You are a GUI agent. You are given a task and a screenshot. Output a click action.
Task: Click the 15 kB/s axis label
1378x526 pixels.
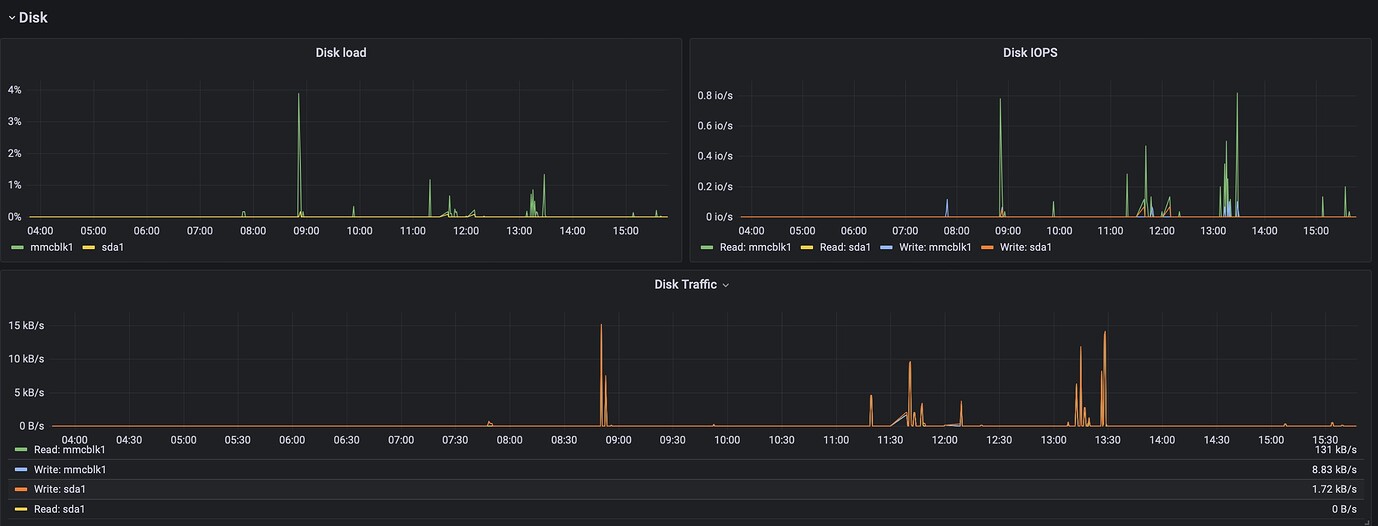click(26, 326)
